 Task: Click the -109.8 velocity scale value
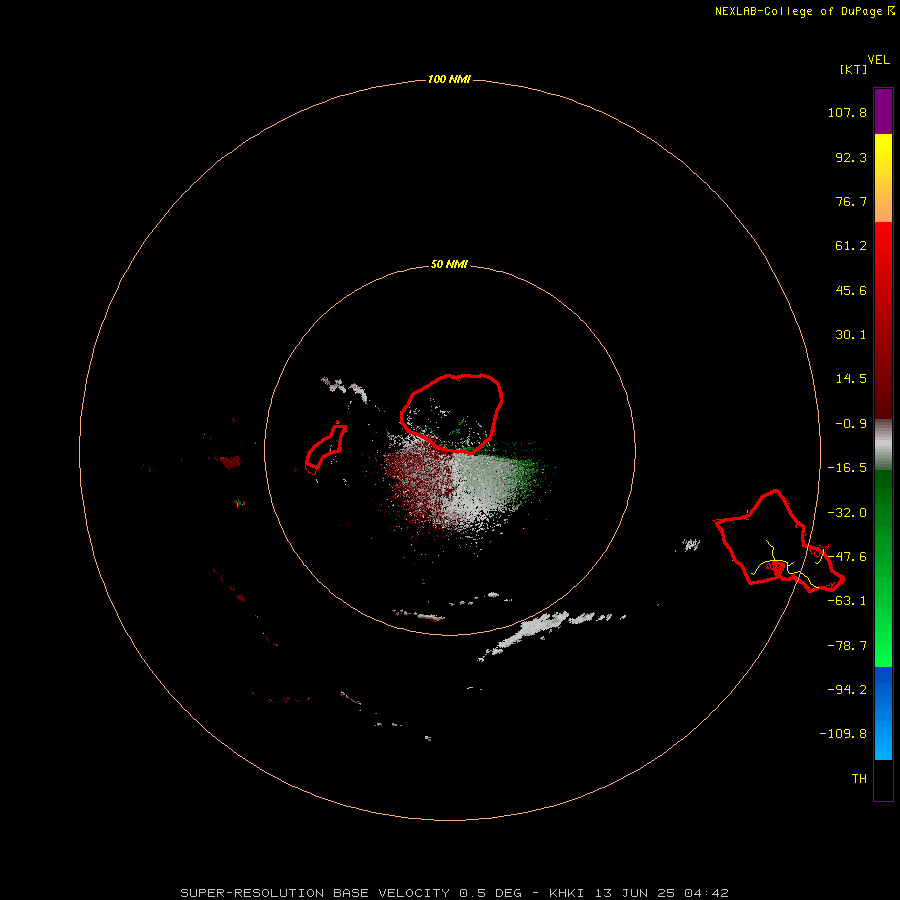coord(843,734)
